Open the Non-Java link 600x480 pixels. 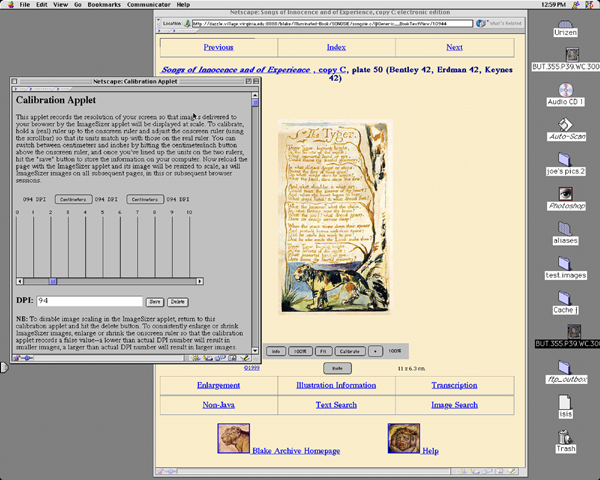pos(218,405)
